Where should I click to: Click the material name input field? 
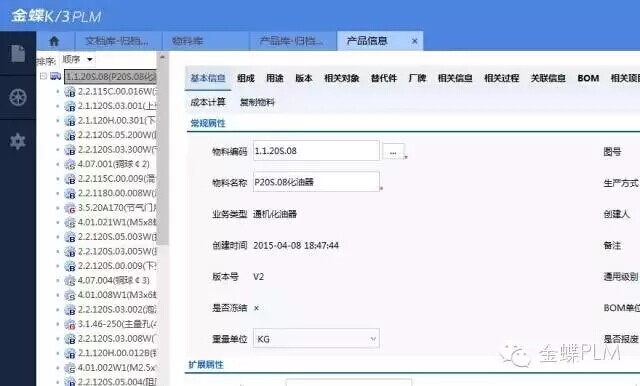pyautogui.click(x=316, y=182)
